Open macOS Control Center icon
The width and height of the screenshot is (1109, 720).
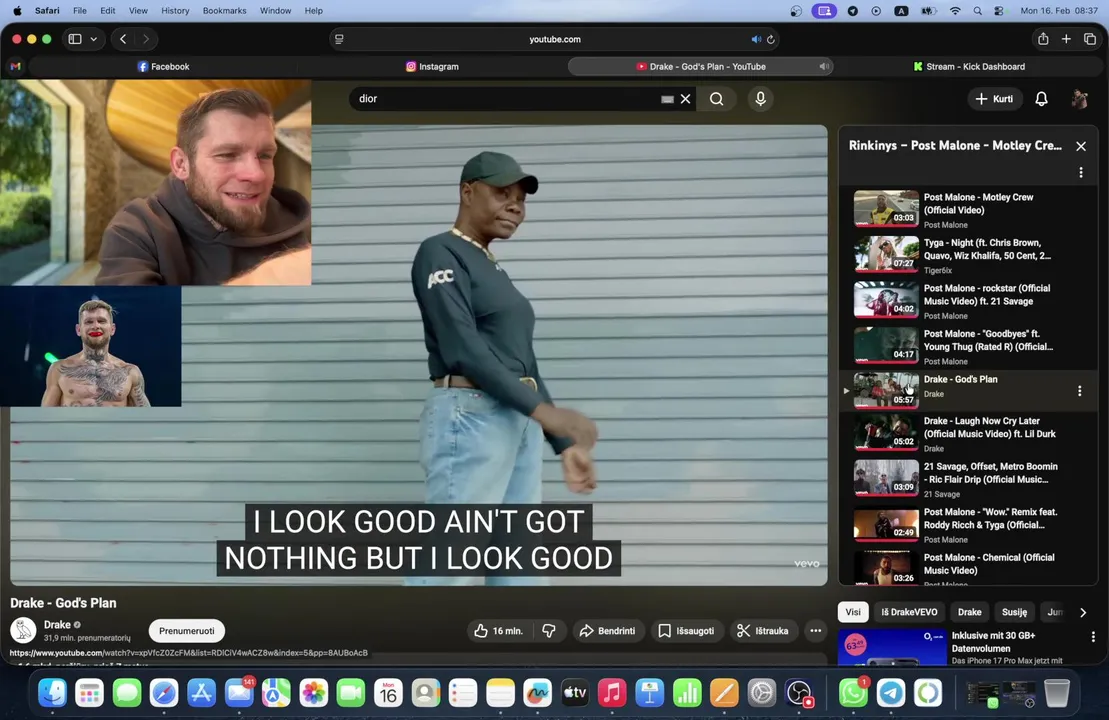[x=999, y=11]
